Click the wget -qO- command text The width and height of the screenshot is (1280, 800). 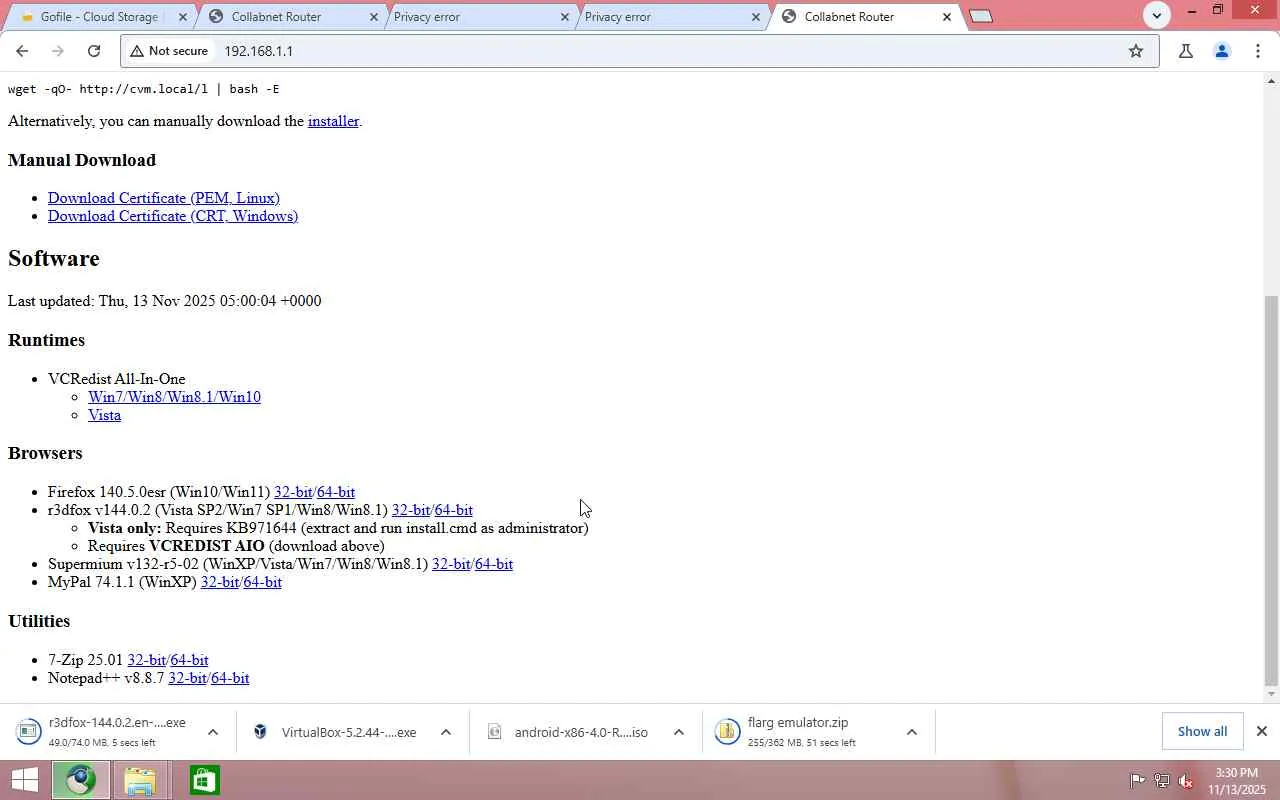coord(144,89)
